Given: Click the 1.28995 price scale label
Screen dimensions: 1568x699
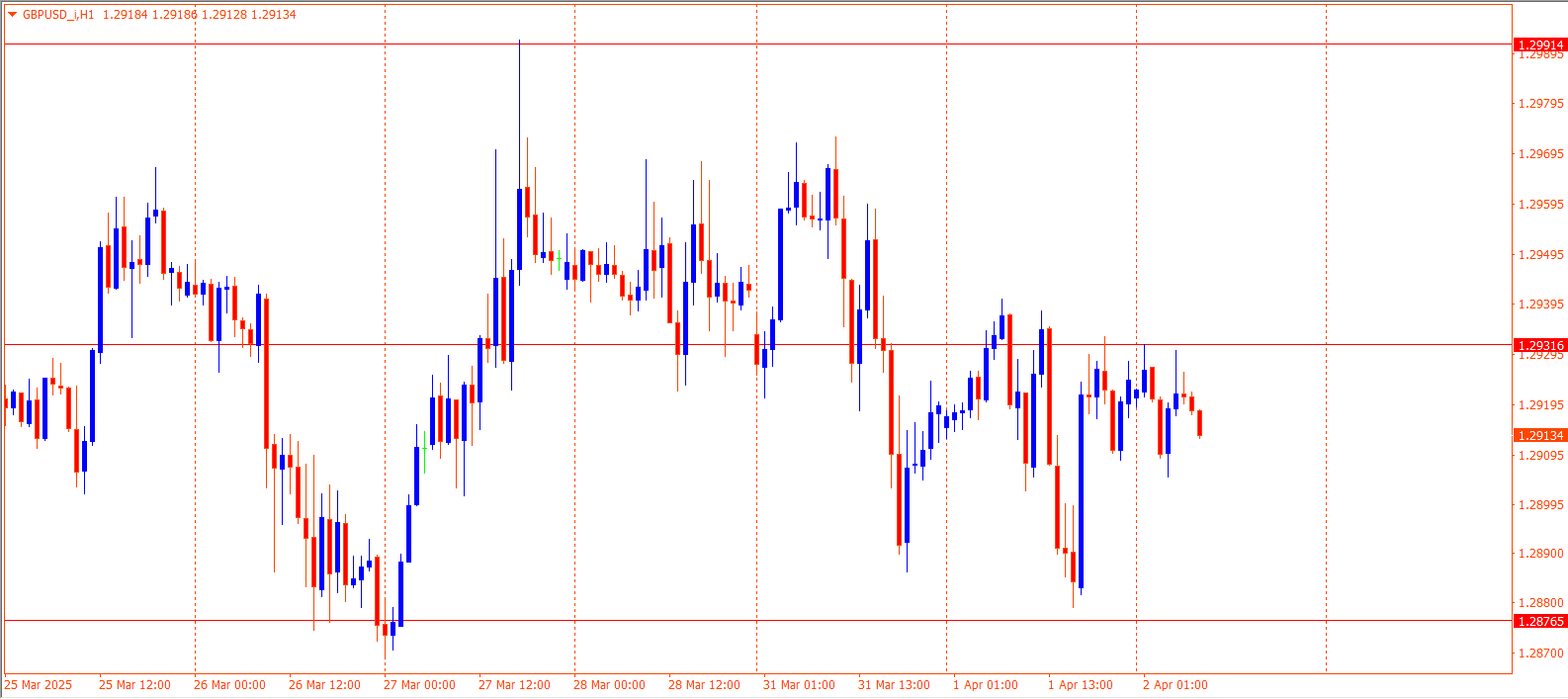Looking at the screenshot, I should click(1541, 505).
